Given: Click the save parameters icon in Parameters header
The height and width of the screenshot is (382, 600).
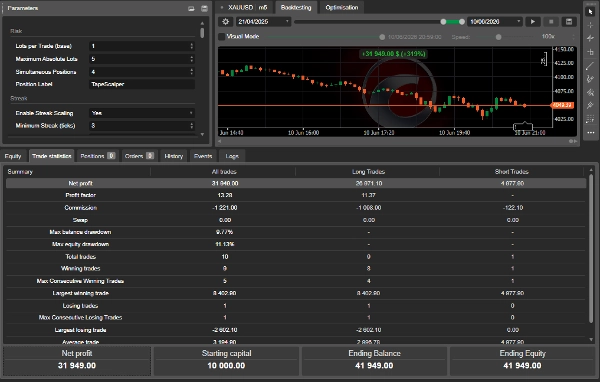Looking at the screenshot, I should [x=204, y=8].
